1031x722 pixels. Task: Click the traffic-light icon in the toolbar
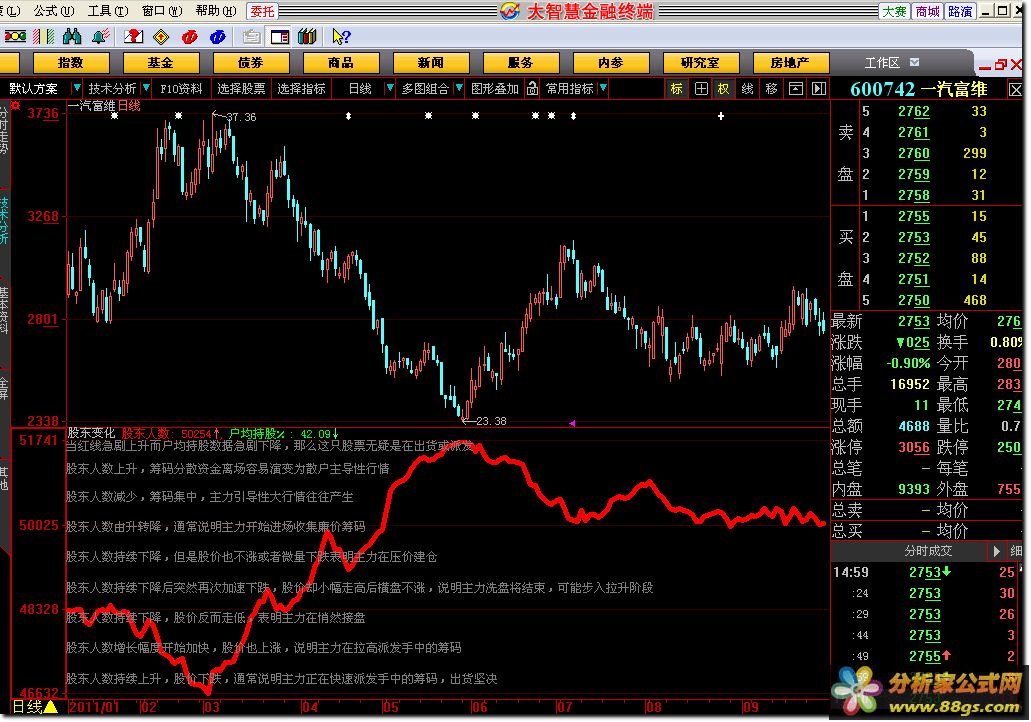pyautogui.click(x=15, y=36)
